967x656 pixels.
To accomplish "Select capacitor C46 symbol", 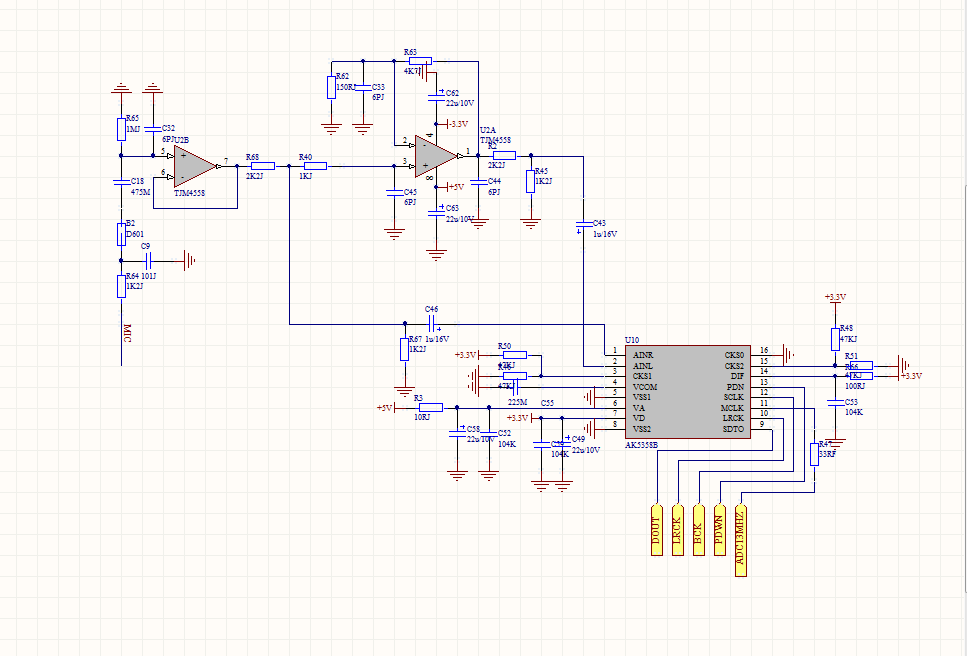I will point(433,323).
